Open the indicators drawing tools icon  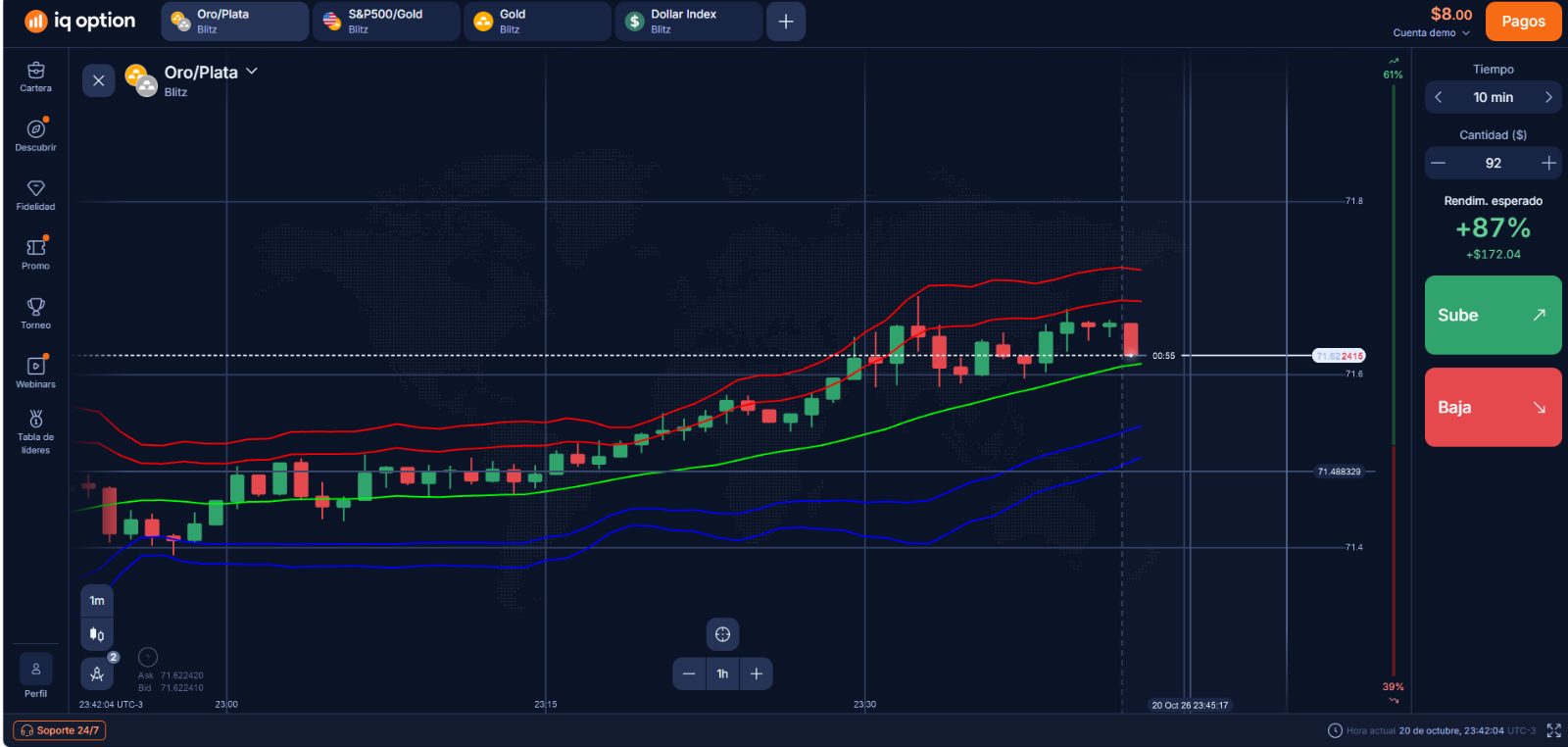(x=97, y=673)
